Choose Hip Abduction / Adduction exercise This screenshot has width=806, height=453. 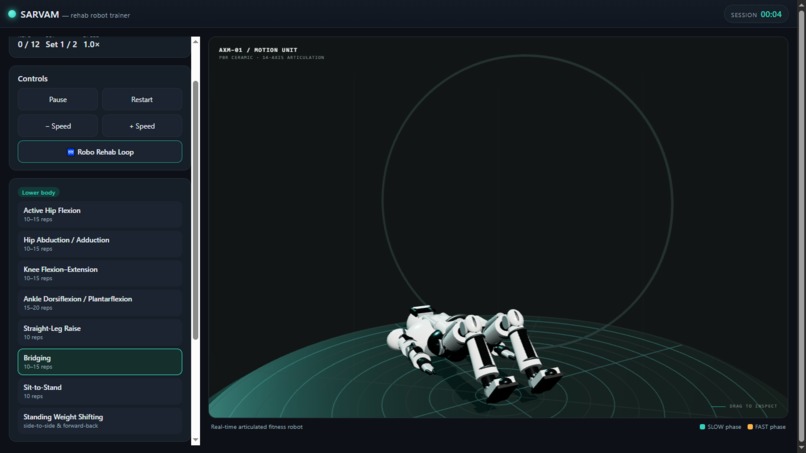(x=100, y=244)
